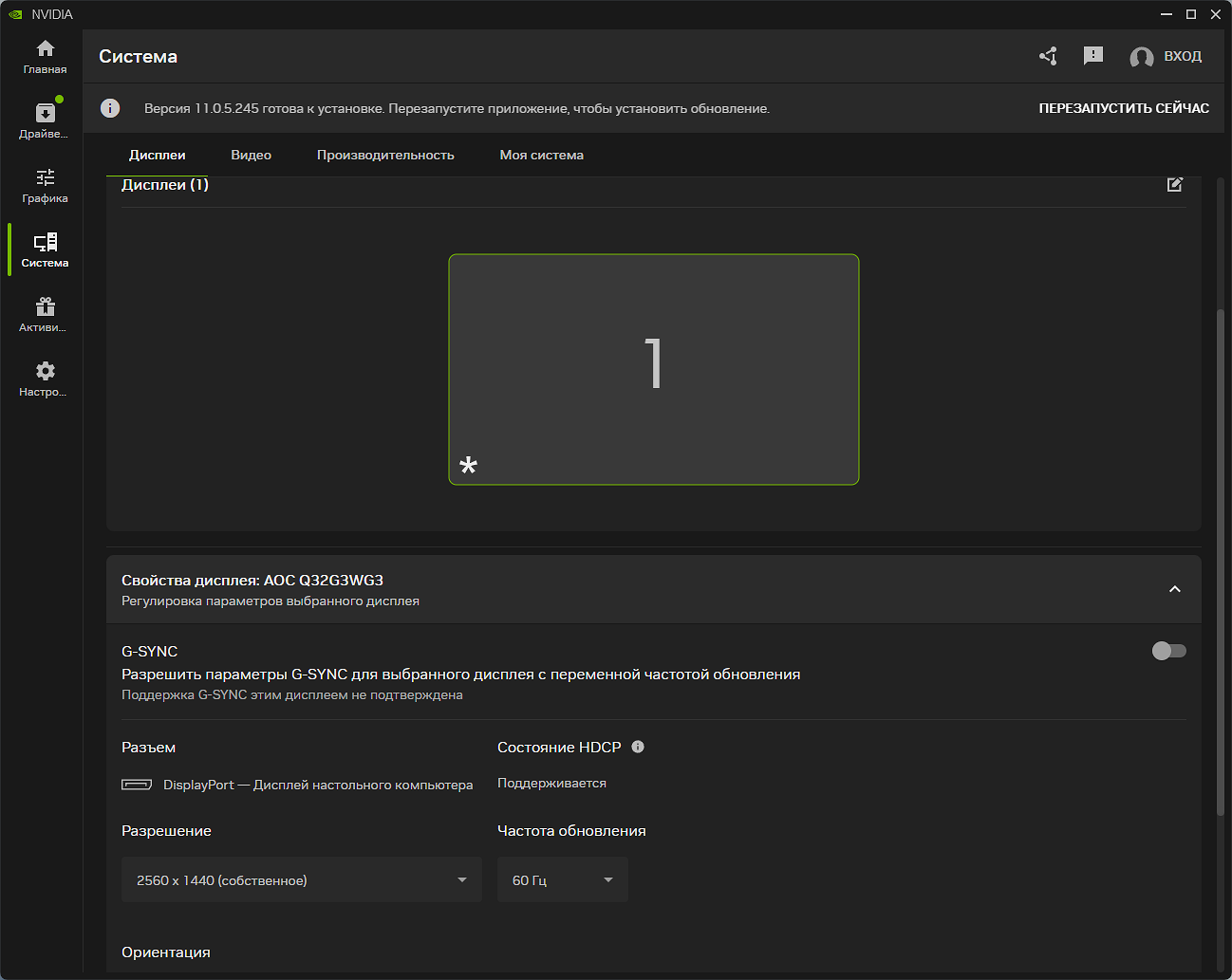Open the Моя система tab
Screen dimensions: 1232x980
coord(541,155)
